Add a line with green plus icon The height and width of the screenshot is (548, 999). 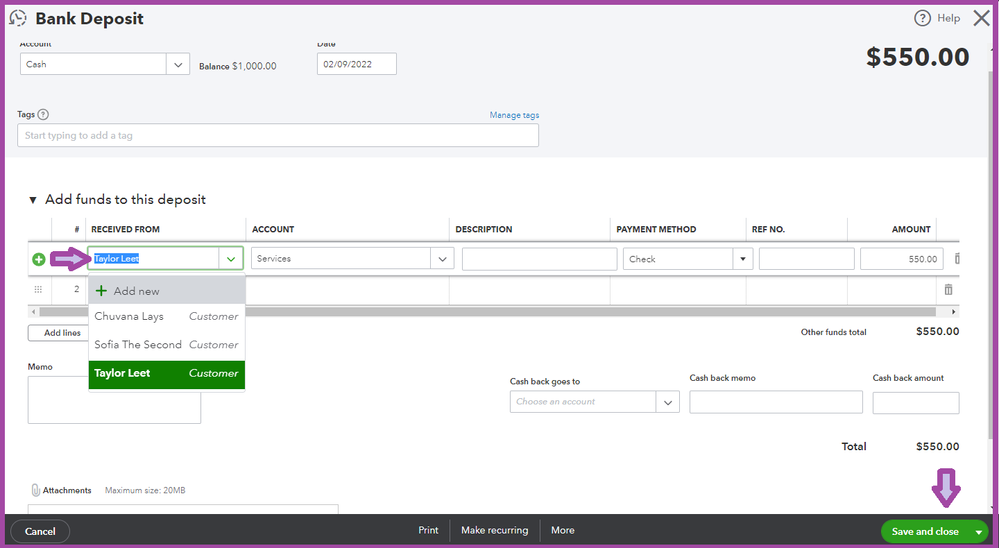(39, 259)
